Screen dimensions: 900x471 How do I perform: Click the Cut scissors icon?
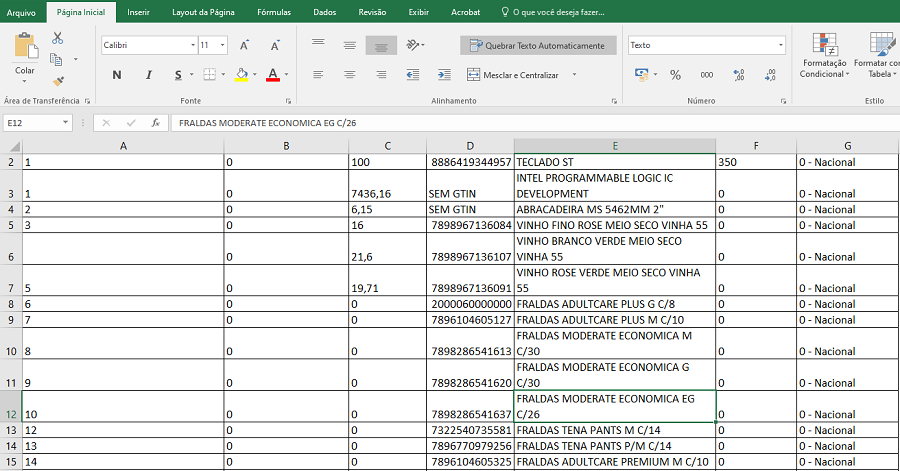(x=57, y=38)
